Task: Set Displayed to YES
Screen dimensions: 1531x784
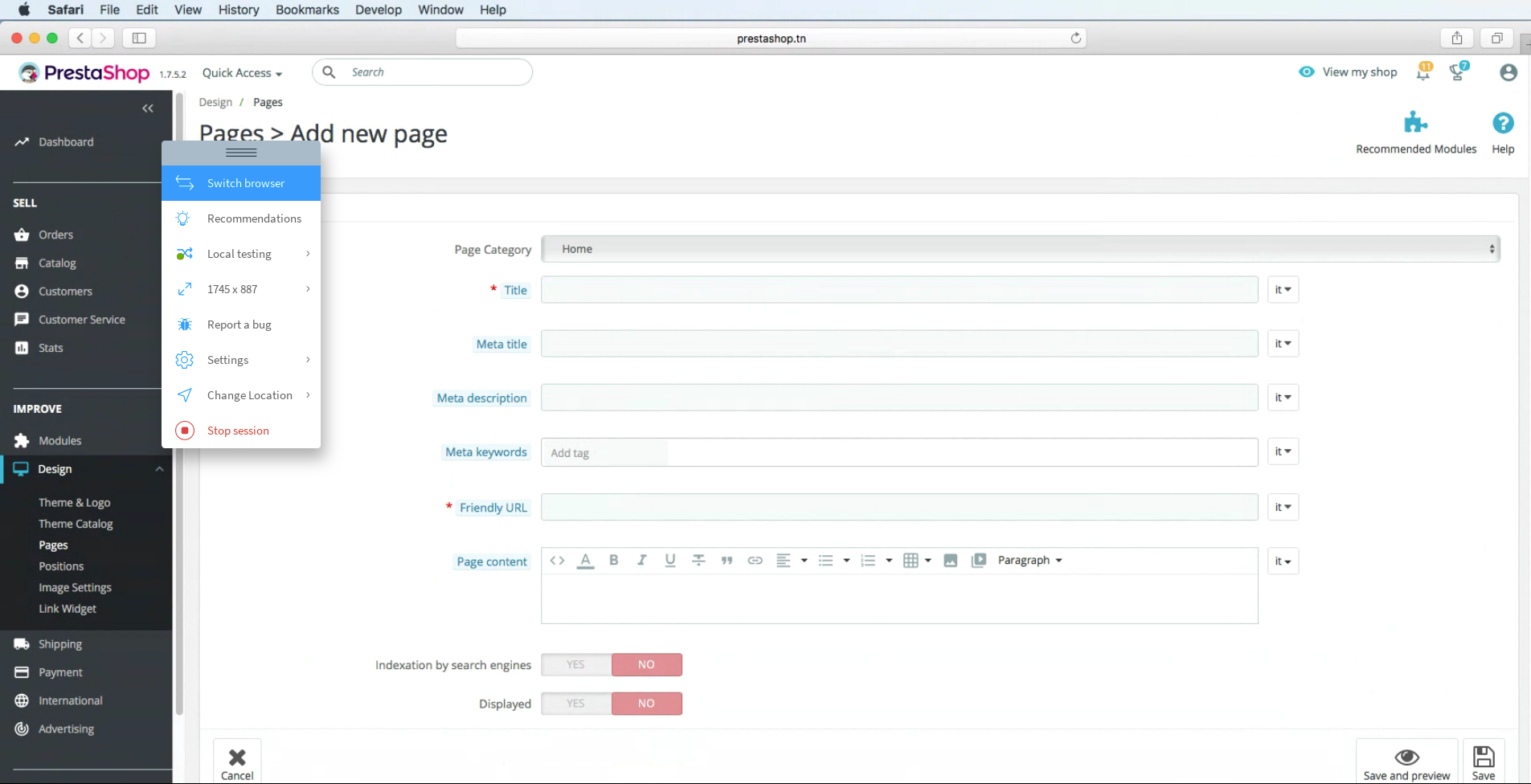Action: pyautogui.click(x=576, y=704)
